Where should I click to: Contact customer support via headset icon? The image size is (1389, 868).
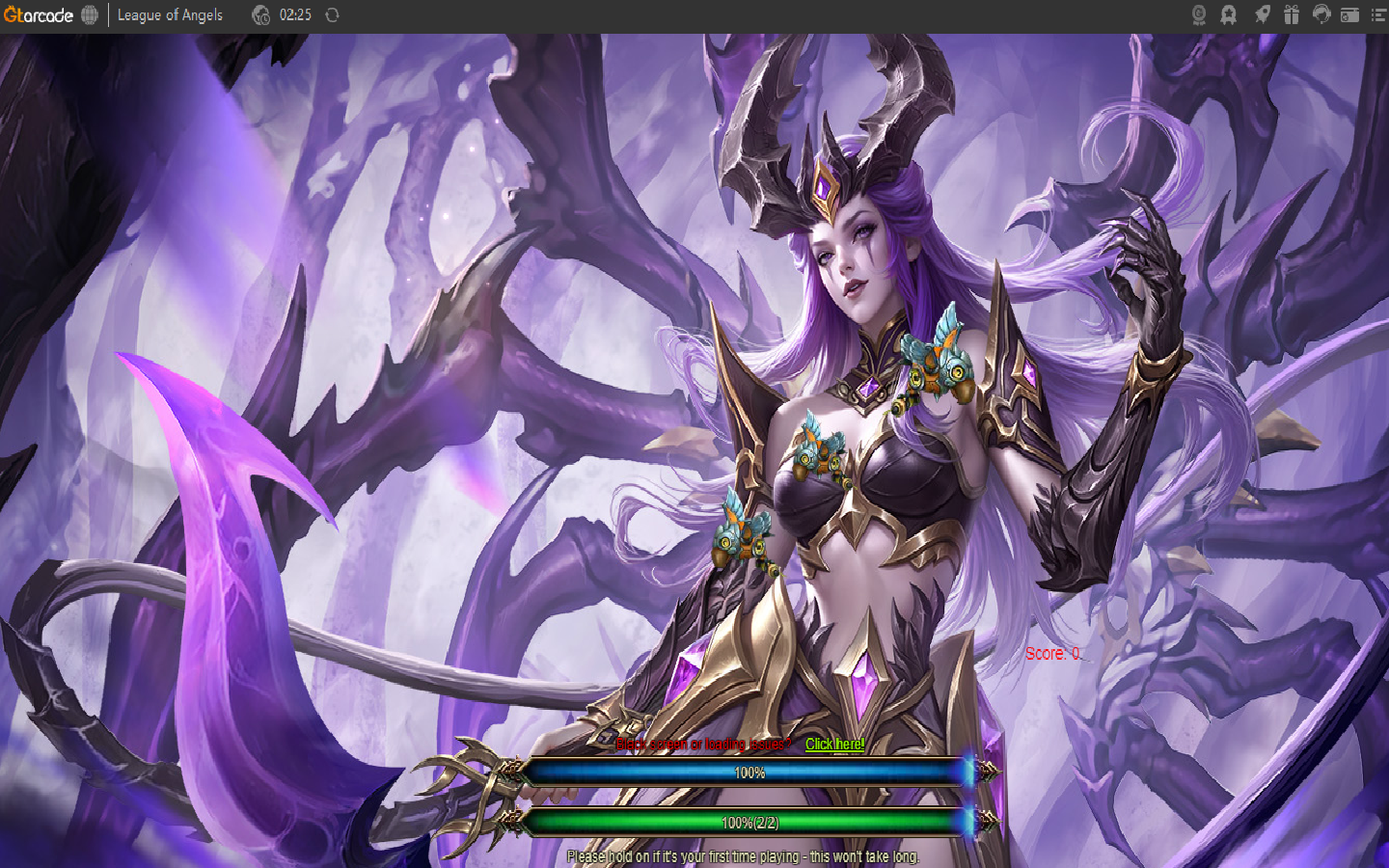(1321, 15)
